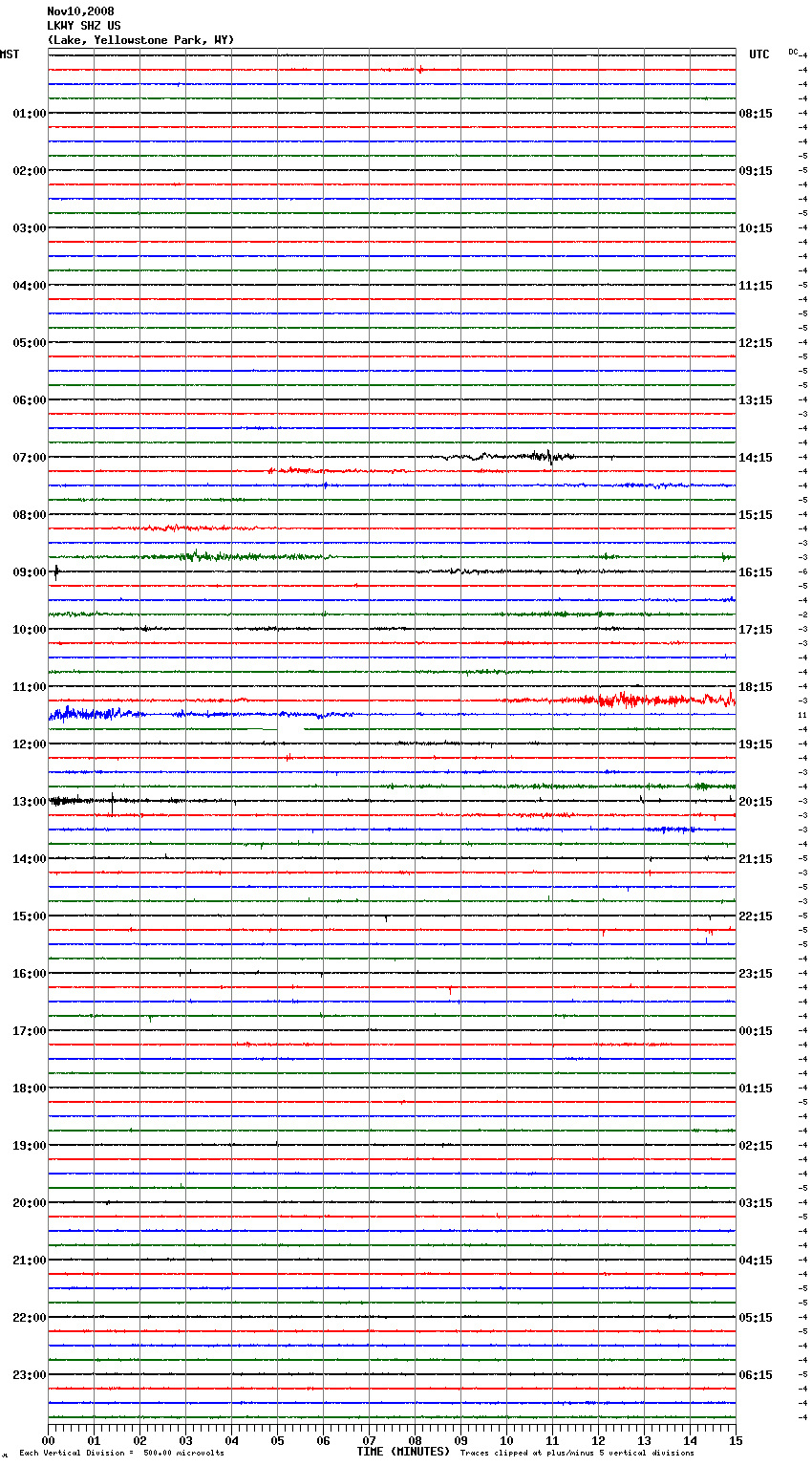Select the 11:00 MST row label
This screenshot has width=812, height=1466.
tap(29, 687)
